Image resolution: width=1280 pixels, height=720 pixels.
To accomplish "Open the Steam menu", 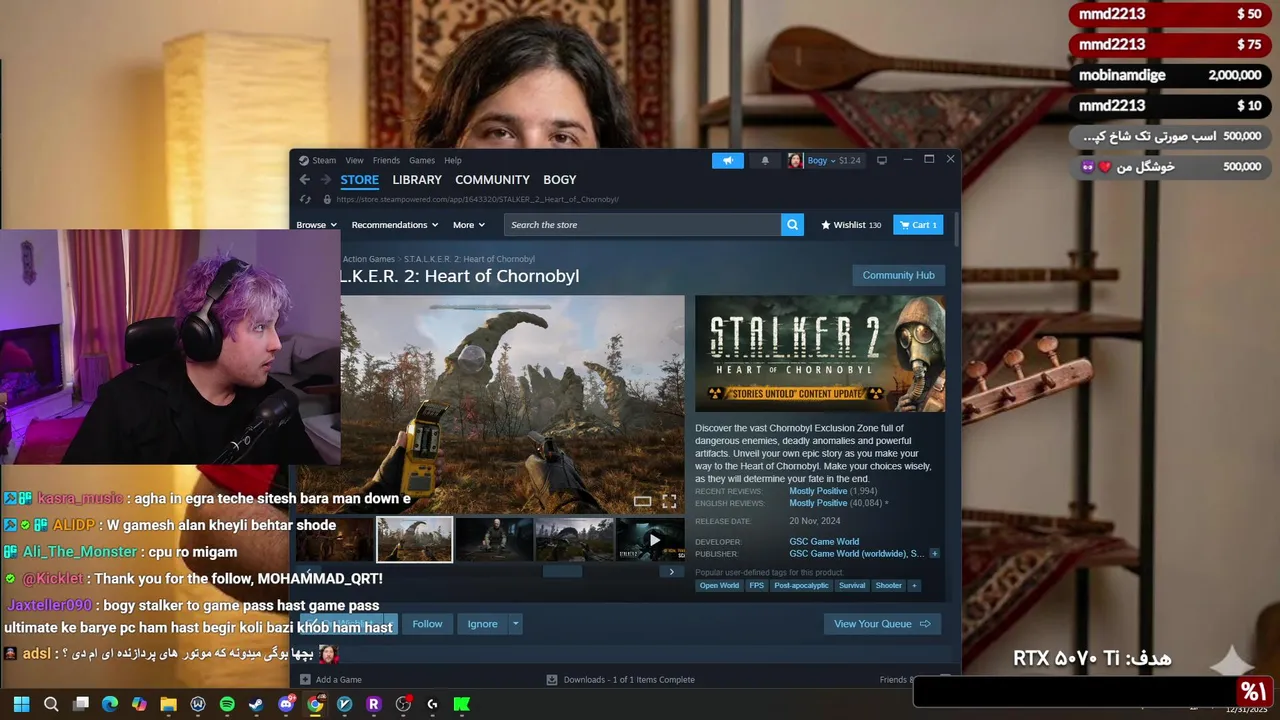I will pos(318,160).
